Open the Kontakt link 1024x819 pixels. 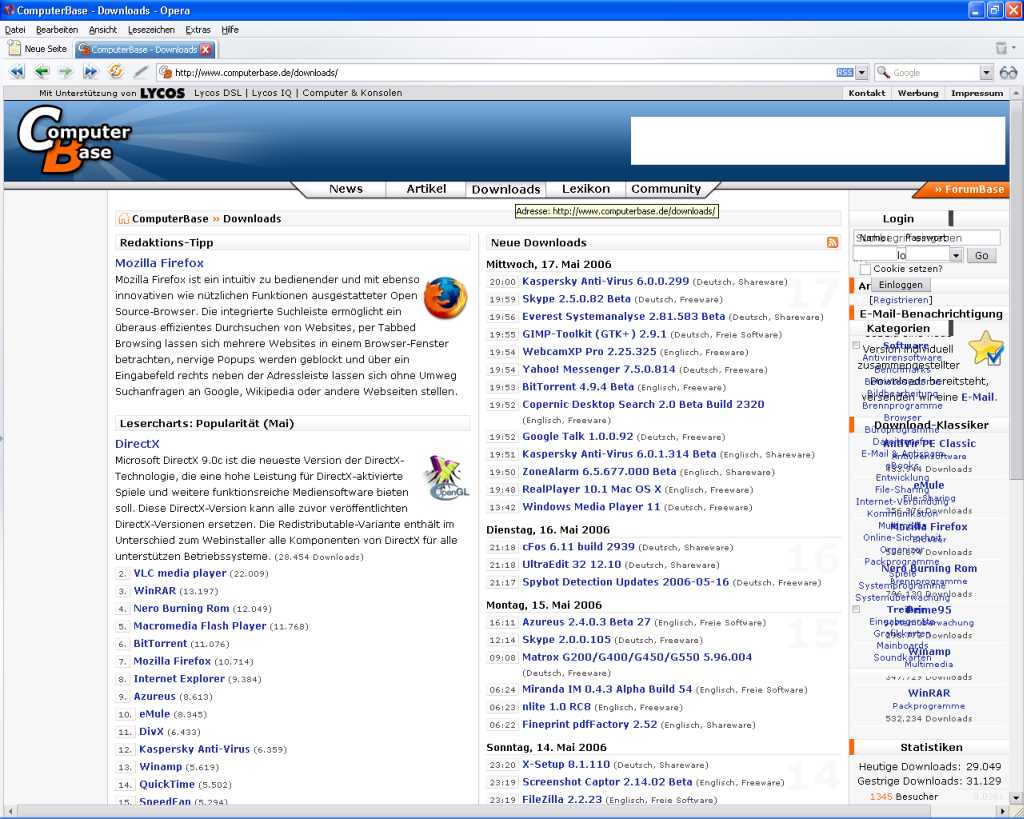(x=867, y=93)
